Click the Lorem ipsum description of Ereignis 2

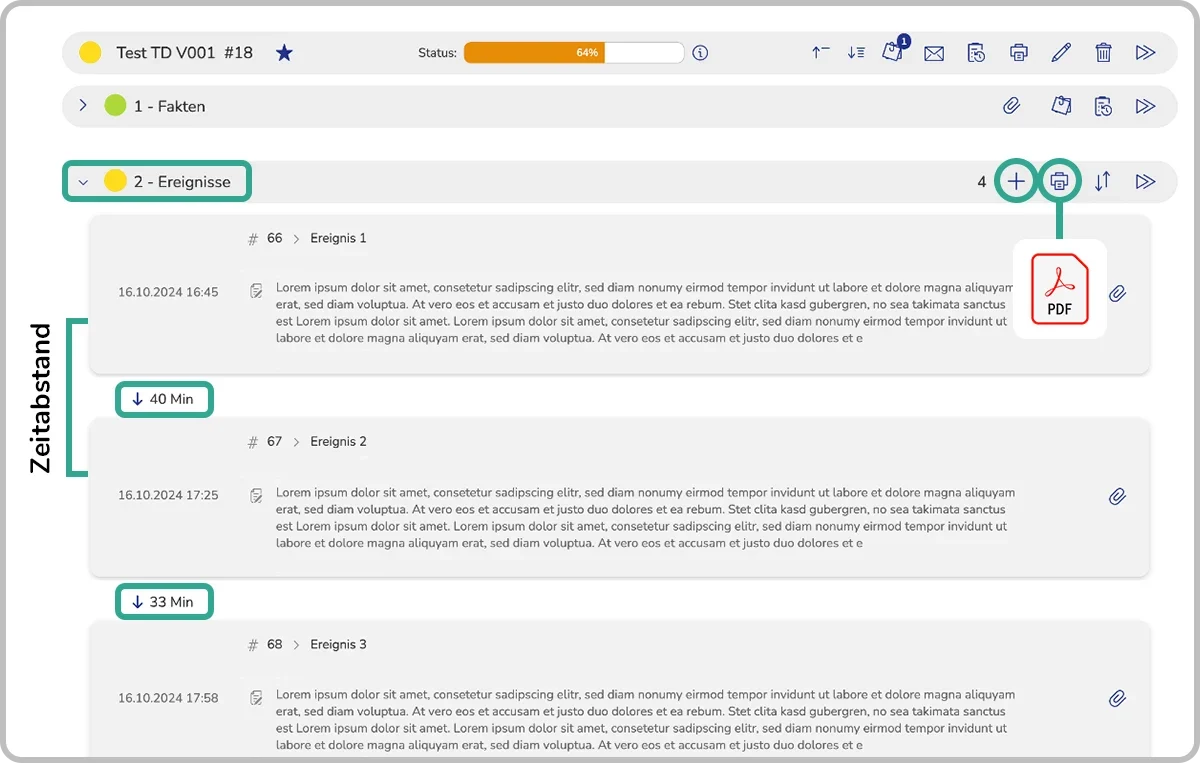646,518
